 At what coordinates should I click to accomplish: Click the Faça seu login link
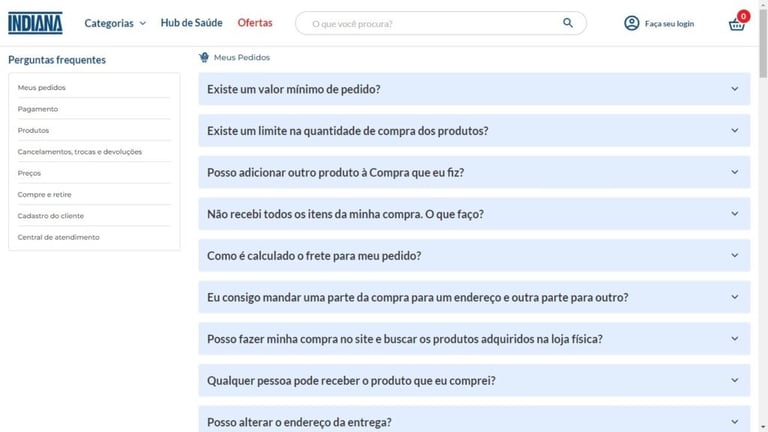tap(669, 23)
